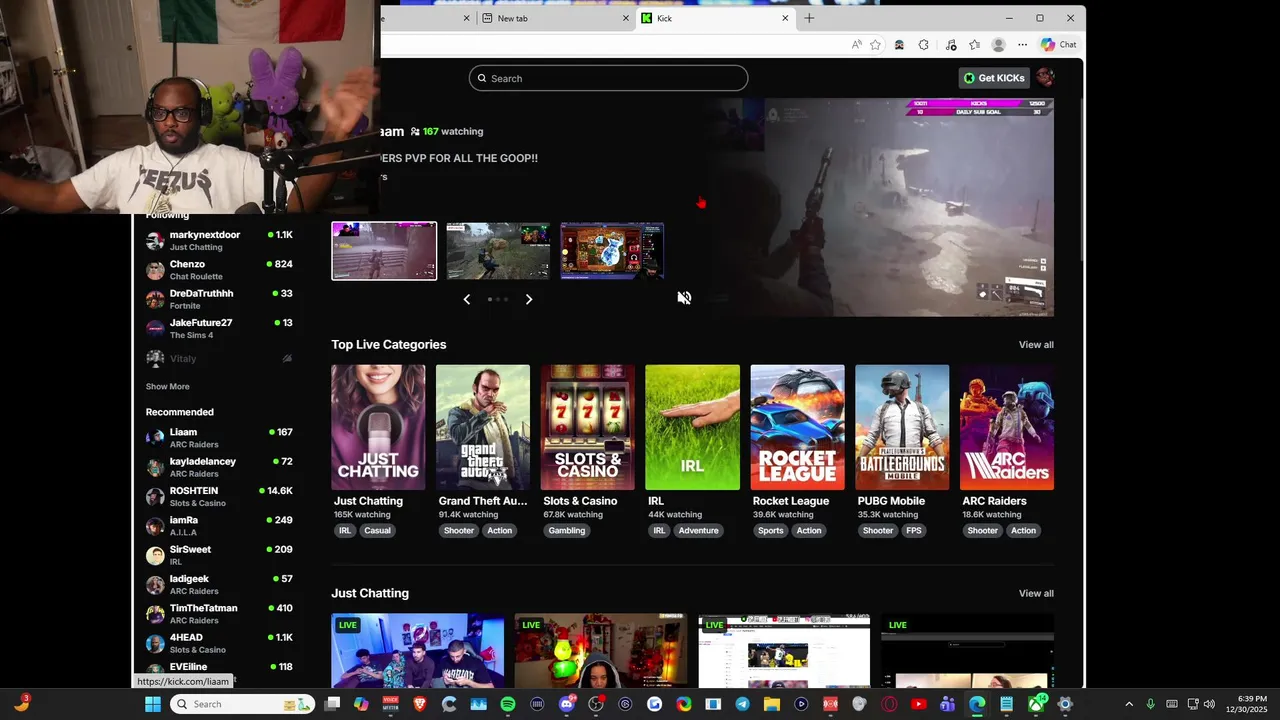Image resolution: width=1280 pixels, height=720 pixels.
Task: Open the ARC Raiders category card
Action: coord(1007,427)
